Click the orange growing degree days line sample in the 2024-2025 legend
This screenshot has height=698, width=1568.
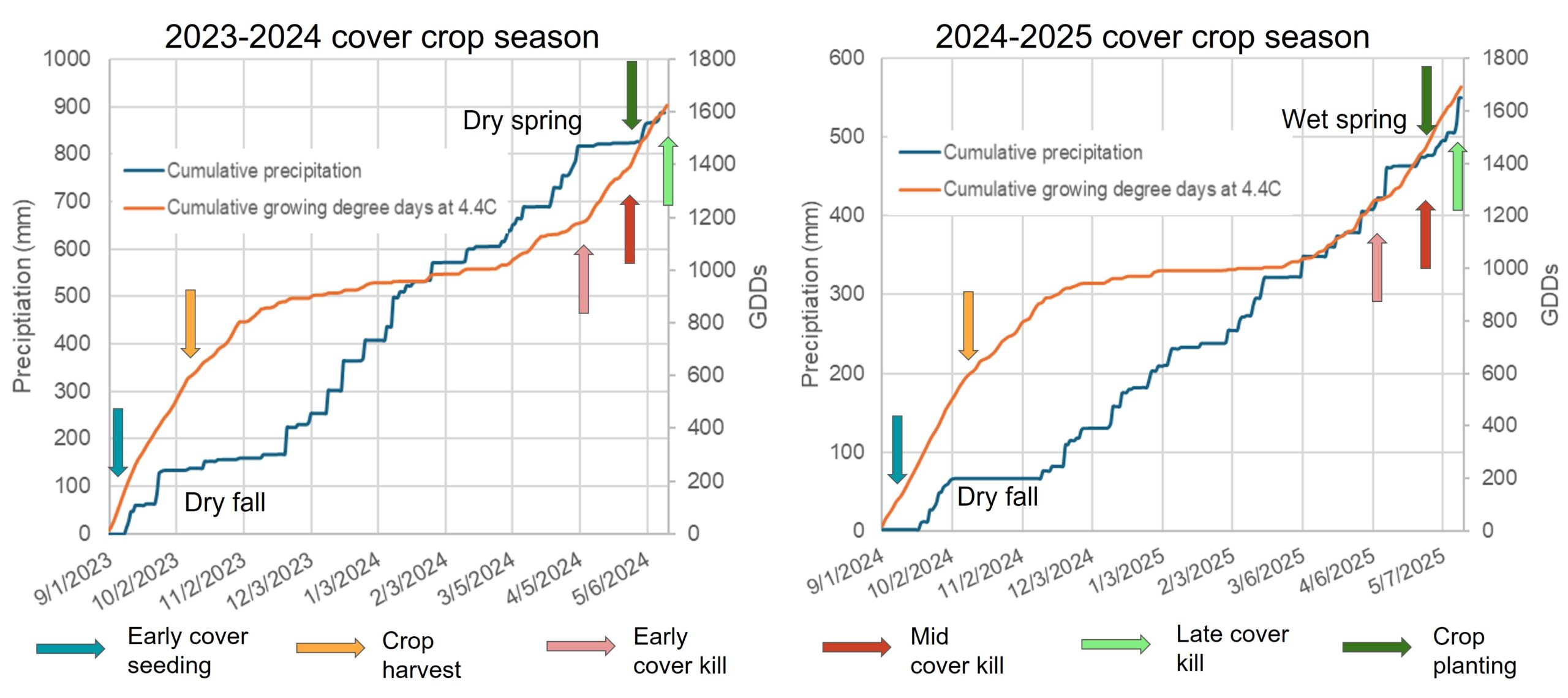(919, 189)
